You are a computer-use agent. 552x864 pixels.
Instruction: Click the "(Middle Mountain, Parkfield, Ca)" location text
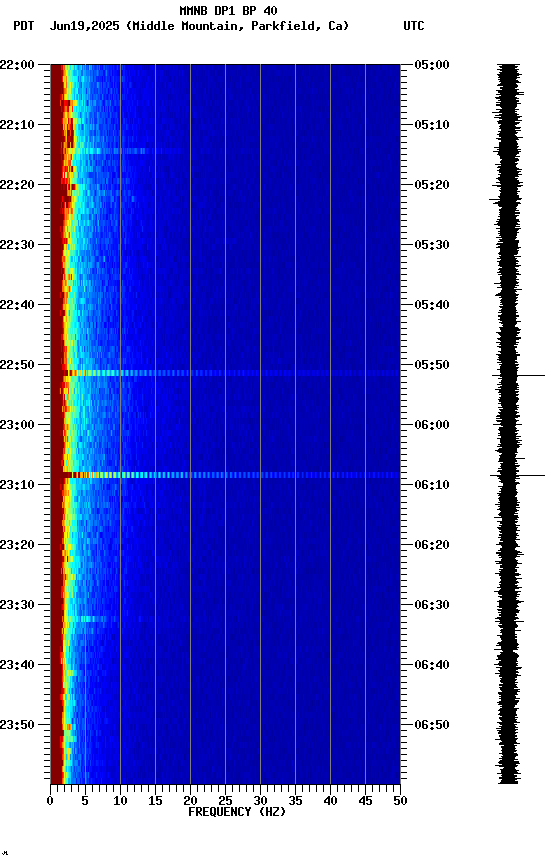pyautogui.click(x=237, y=26)
